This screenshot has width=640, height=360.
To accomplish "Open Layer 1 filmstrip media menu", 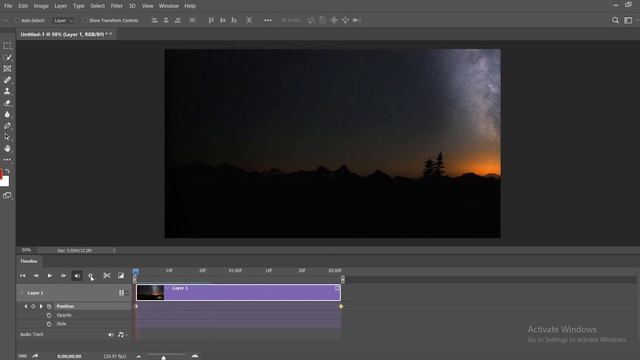I will click(123, 293).
